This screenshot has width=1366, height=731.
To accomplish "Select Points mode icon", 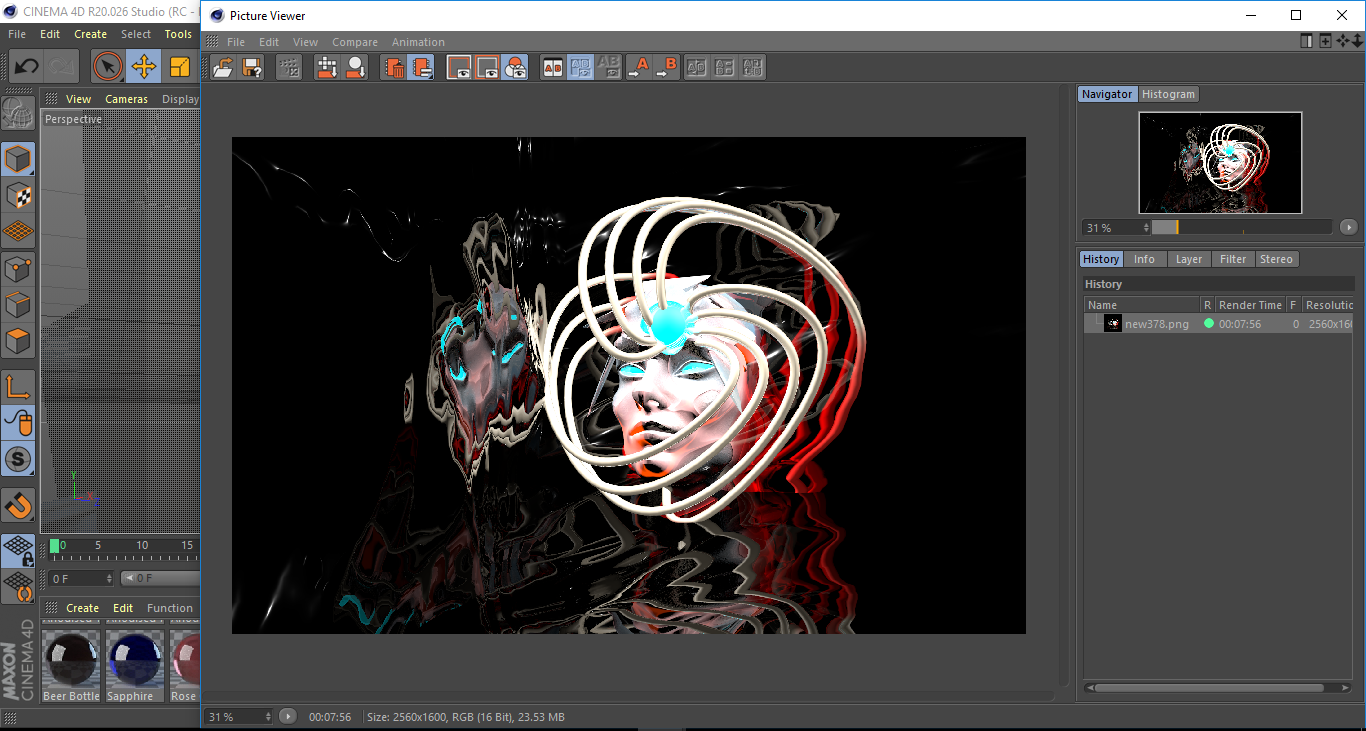I will (18, 269).
